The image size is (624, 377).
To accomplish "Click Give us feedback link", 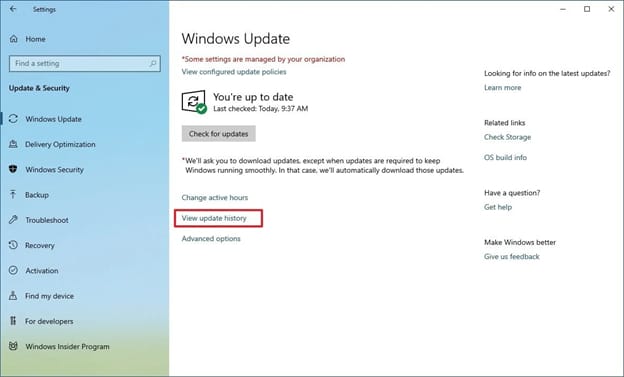I will (x=512, y=256).
